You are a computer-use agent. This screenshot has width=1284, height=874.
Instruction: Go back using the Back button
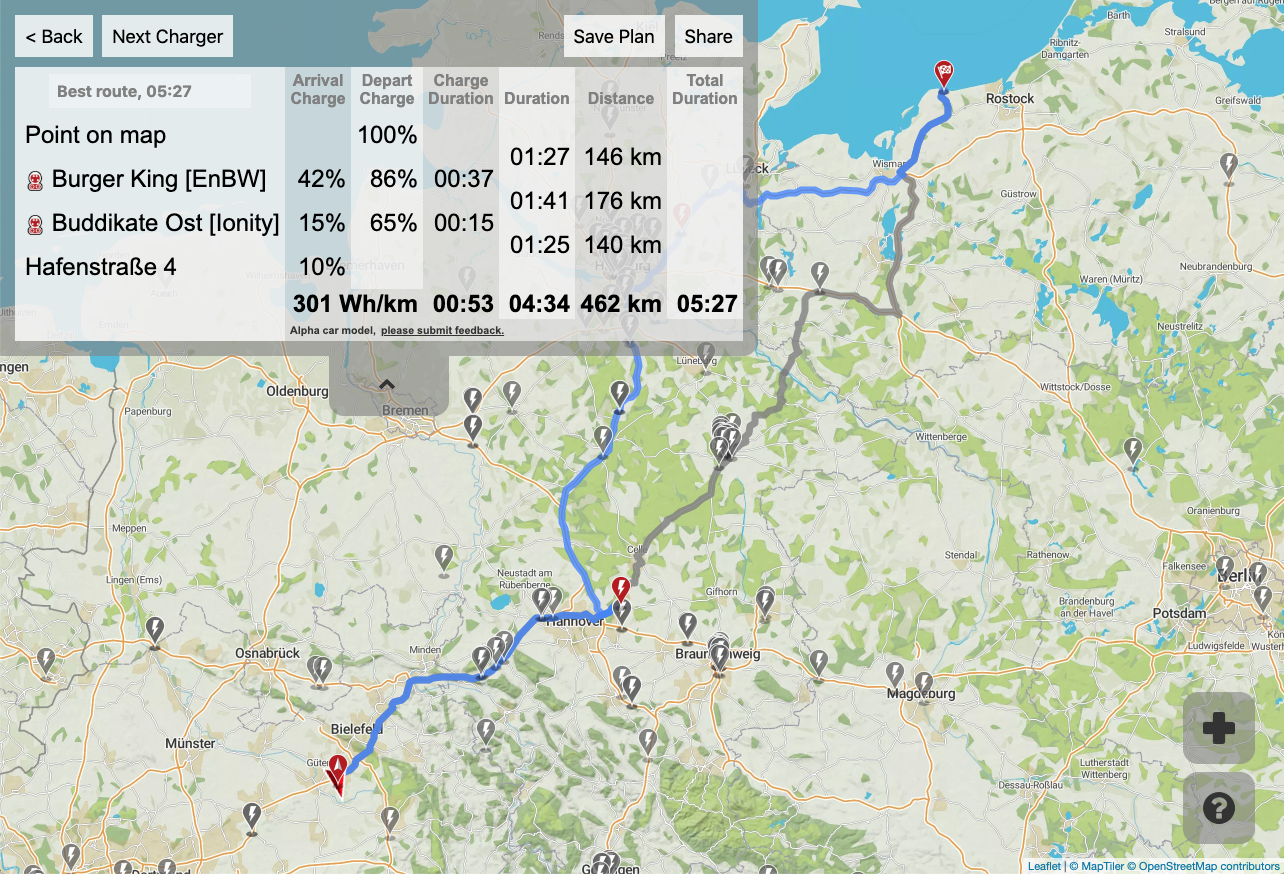(54, 37)
